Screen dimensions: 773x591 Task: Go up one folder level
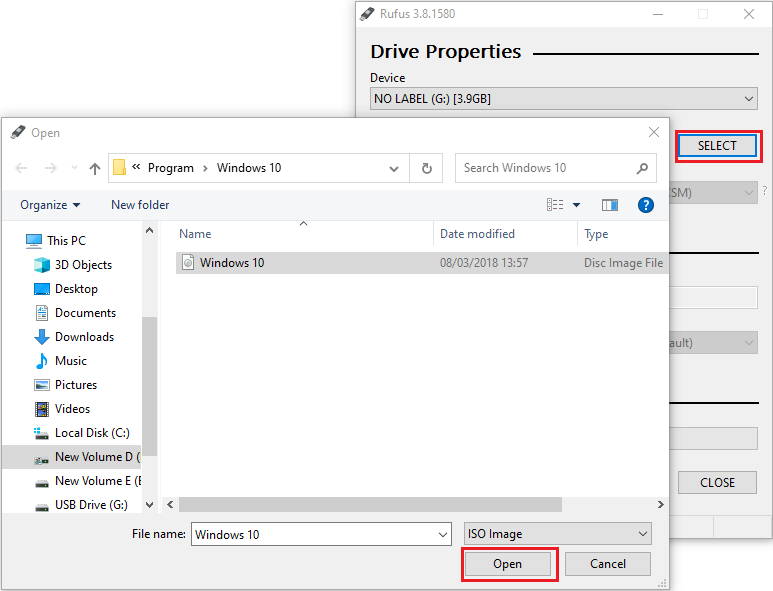click(95, 169)
